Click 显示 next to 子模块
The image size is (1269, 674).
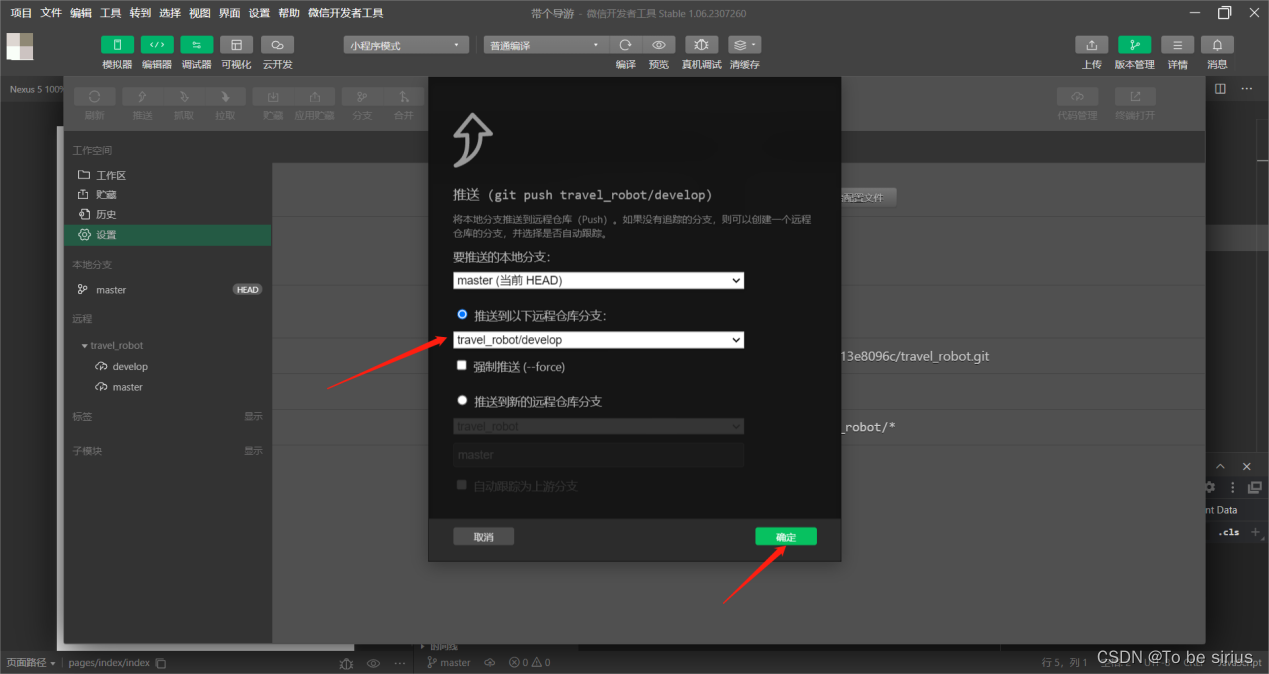253,451
